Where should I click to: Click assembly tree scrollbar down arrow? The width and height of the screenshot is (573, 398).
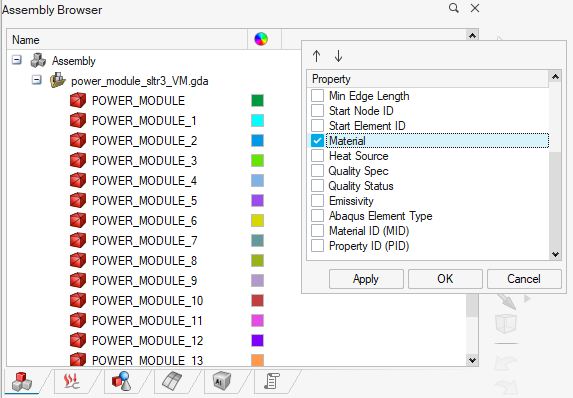point(472,360)
